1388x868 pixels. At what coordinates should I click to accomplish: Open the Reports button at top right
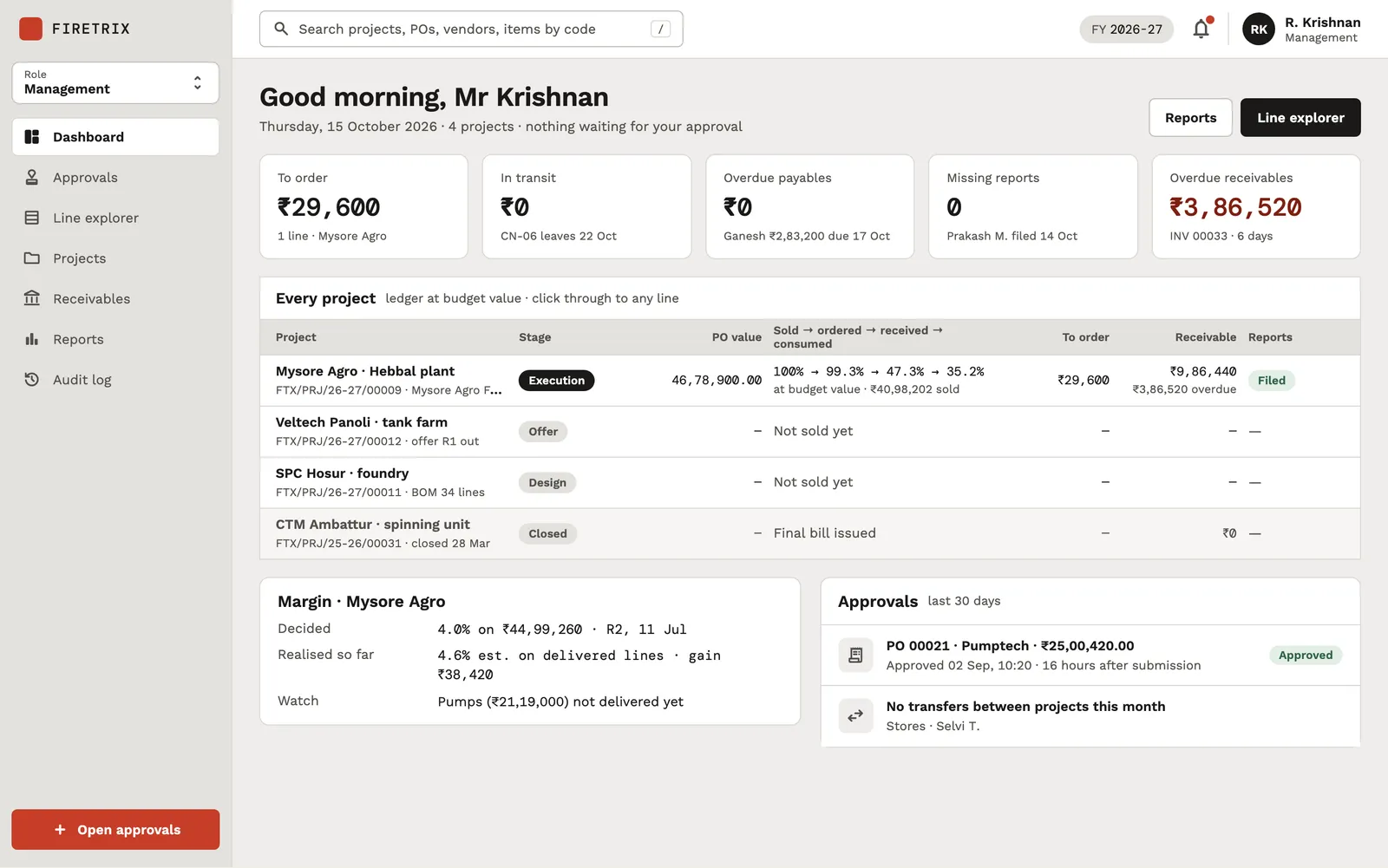click(x=1190, y=118)
